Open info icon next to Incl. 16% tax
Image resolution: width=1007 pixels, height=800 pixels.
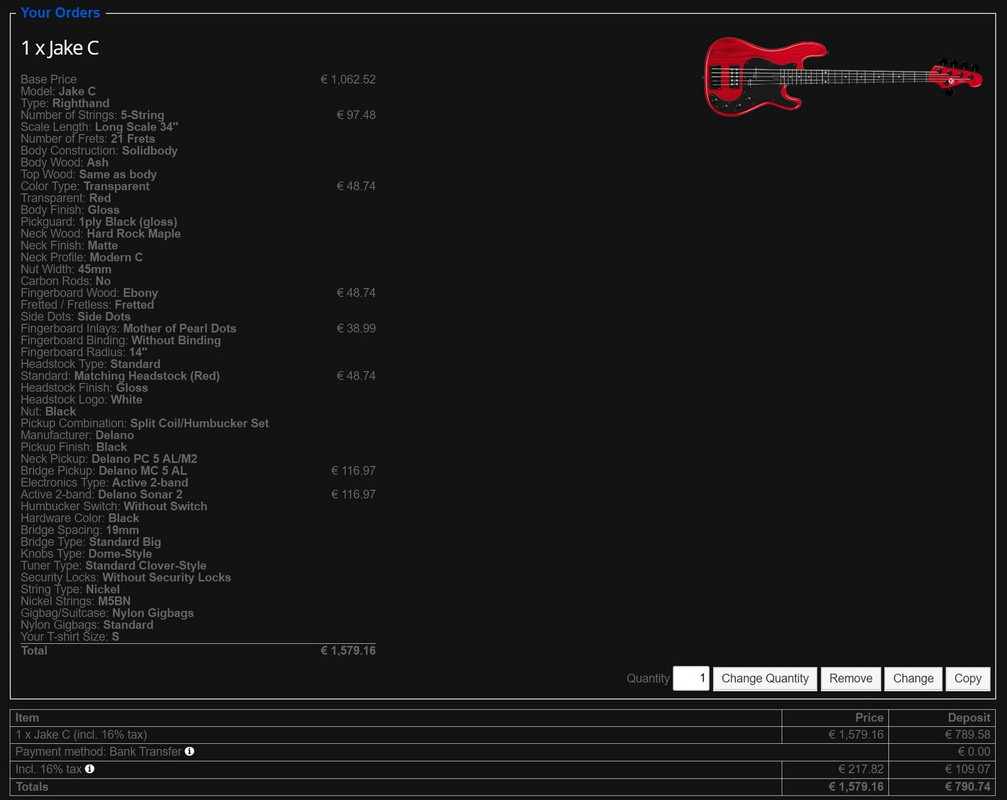coord(90,769)
